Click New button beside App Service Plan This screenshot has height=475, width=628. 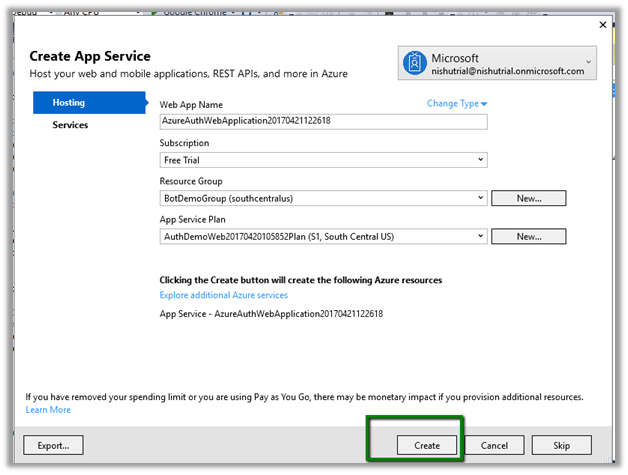(x=528, y=236)
